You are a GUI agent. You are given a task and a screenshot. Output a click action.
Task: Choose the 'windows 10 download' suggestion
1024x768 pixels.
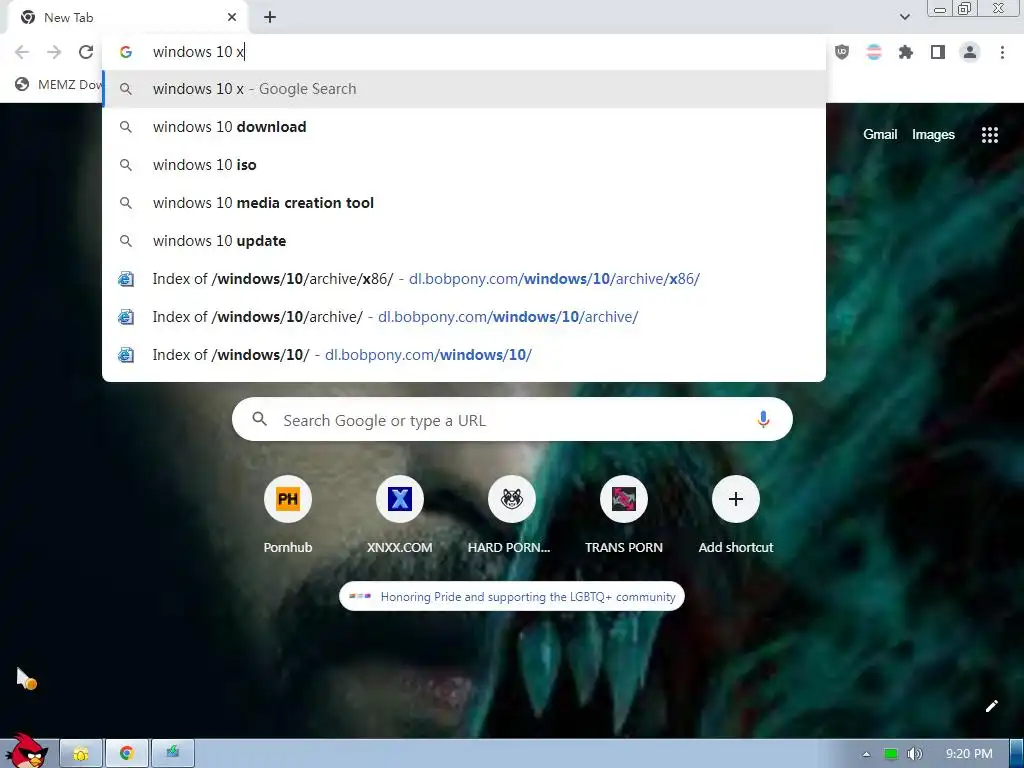click(464, 127)
